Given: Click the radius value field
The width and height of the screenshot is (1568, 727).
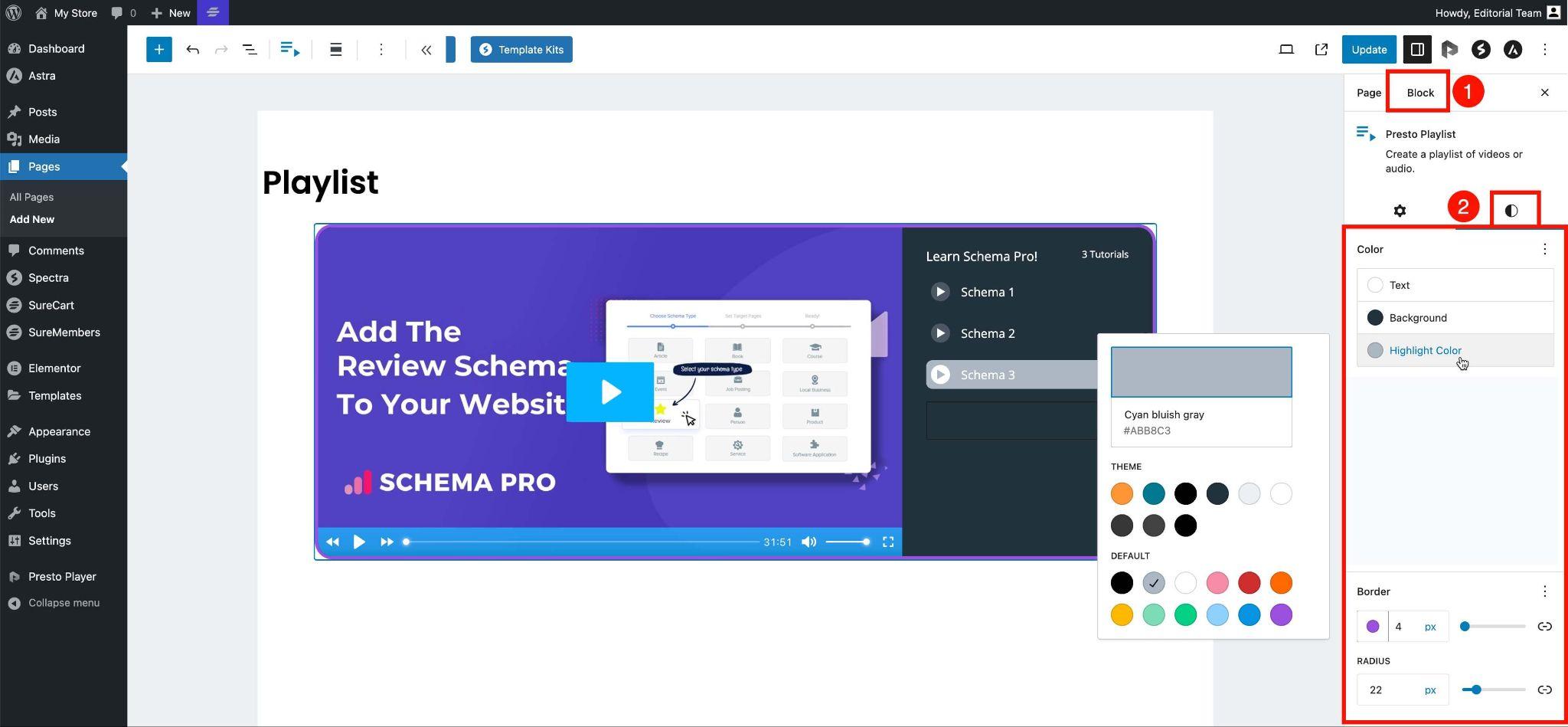Looking at the screenshot, I should (x=1387, y=689).
